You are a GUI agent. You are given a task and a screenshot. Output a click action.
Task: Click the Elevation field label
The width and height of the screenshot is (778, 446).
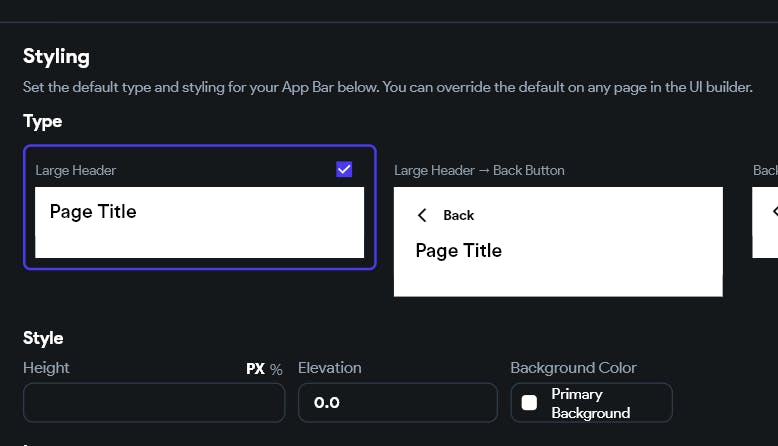click(330, 368)
